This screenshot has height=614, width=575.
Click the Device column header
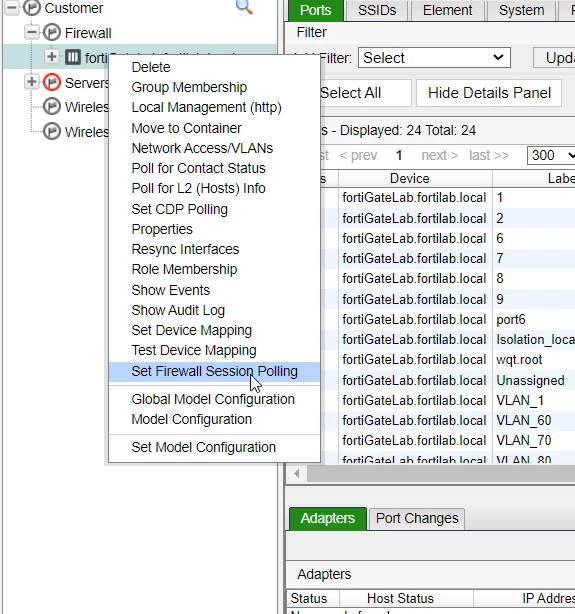pos(415,179)
